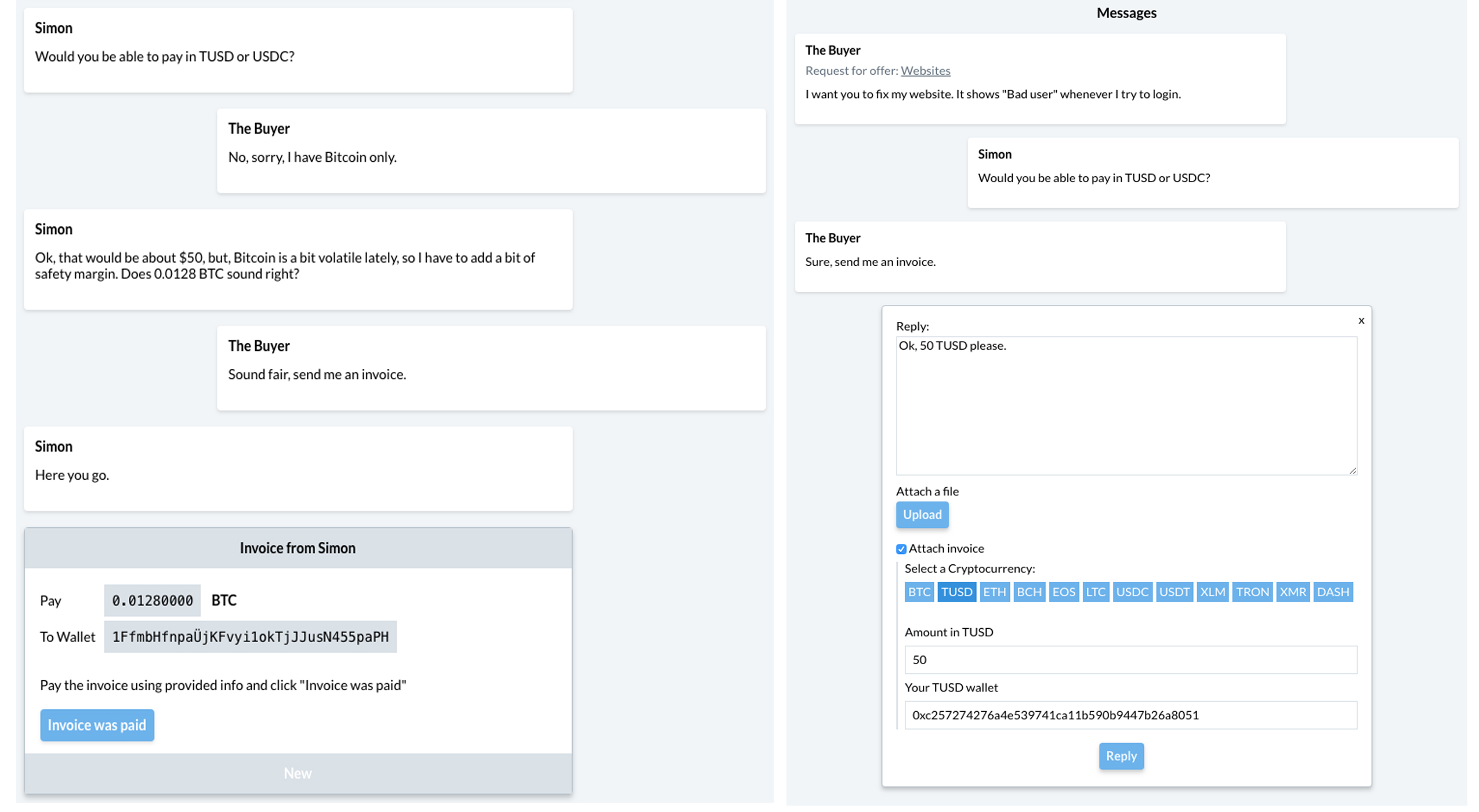Image resolution: width=1479 pixels, height=812 pixels.
Task: Select BCH cryptocurrency option
Action: click(x=1029, y=591)
